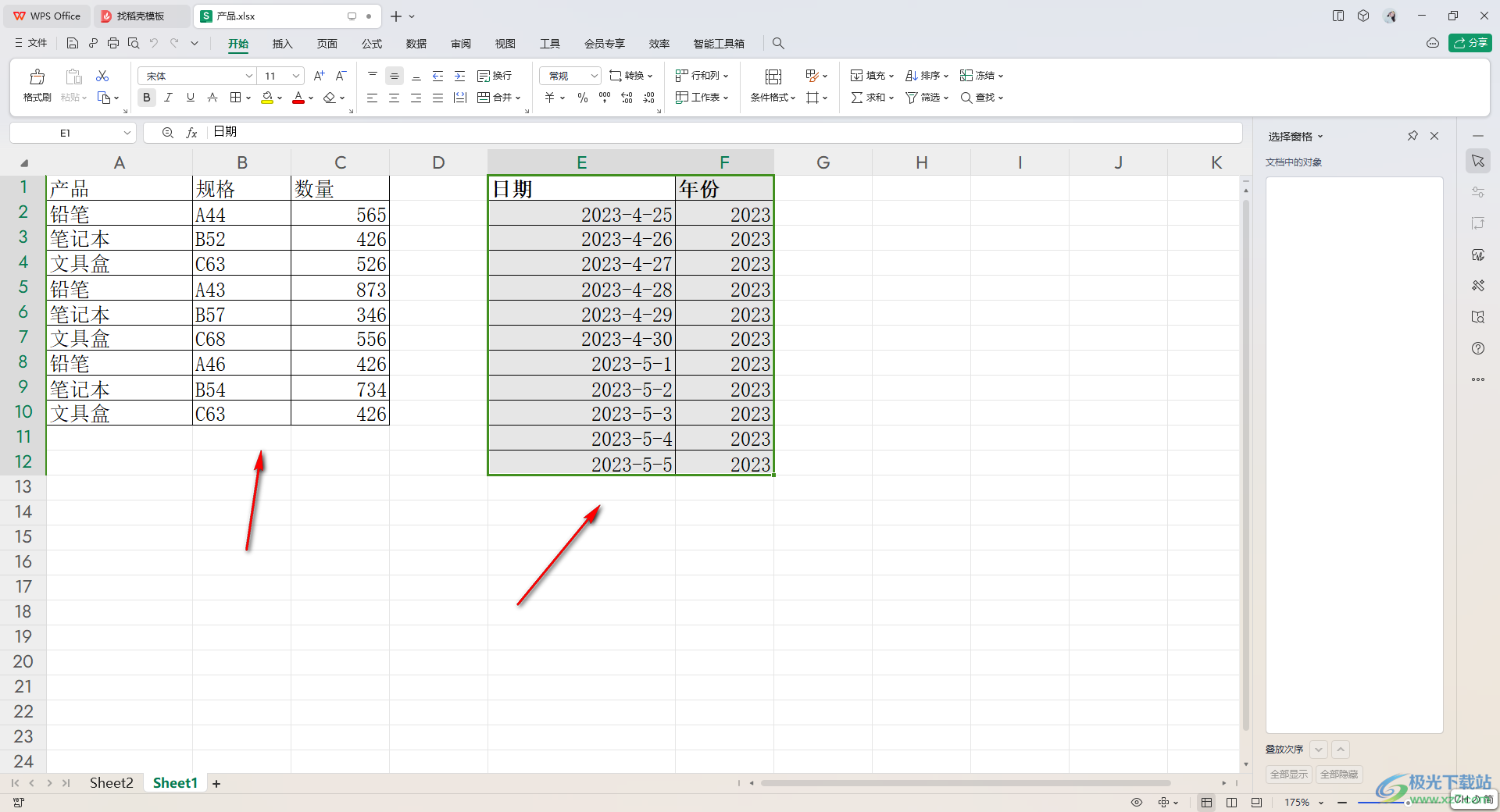Click the search magnifier in the menu bar
Screen dimensions: 1500x812
pos(778,44)
